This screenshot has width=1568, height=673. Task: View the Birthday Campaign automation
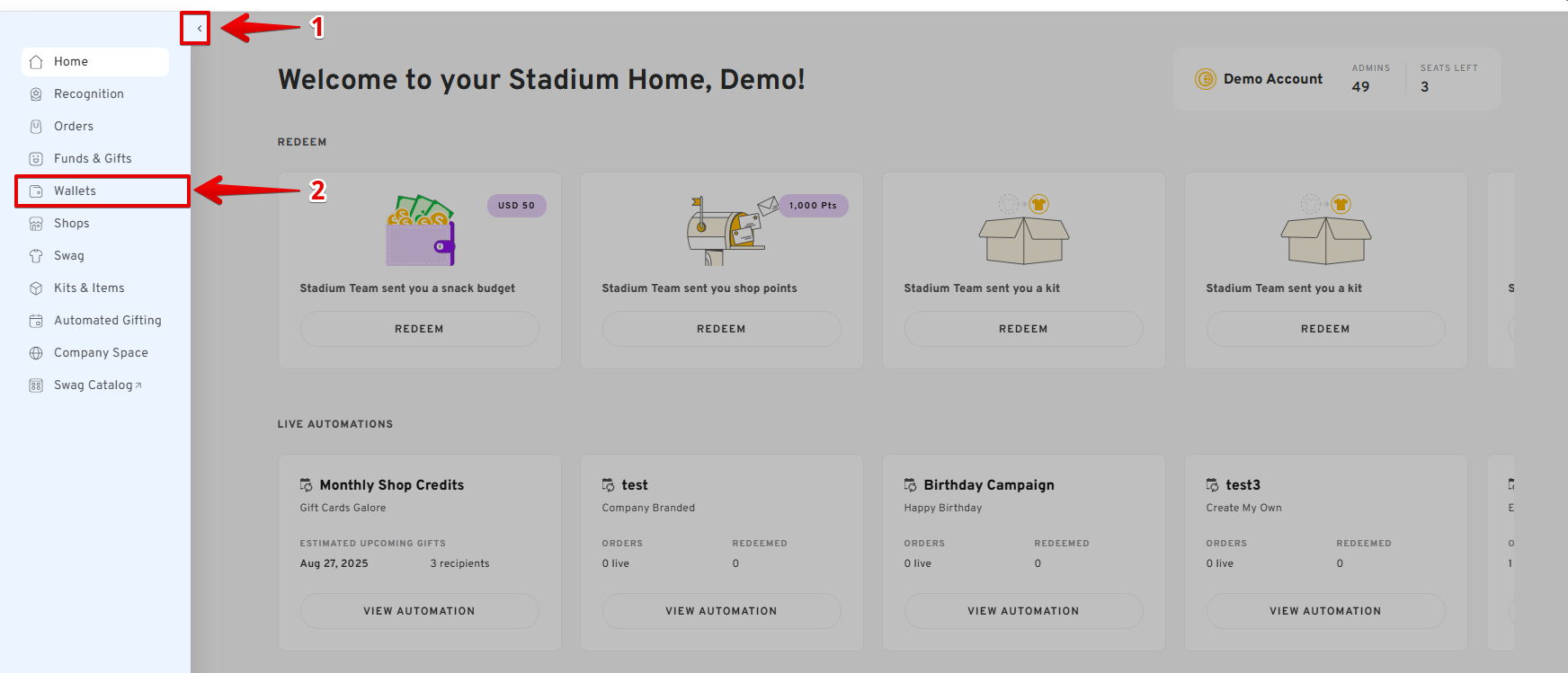pyautogui.click(x=1023, y=611)
